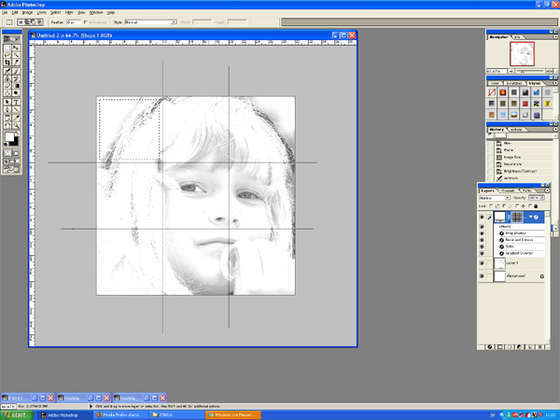Screen dimensions: 560x420
Task: Select the Rectangular Marquee tool in toolbox
Action: point(7,48)
